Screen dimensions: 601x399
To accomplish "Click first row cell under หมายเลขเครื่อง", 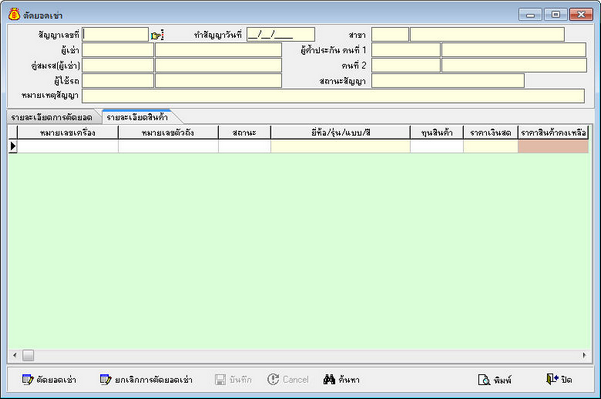I will (x=68, y=146).
